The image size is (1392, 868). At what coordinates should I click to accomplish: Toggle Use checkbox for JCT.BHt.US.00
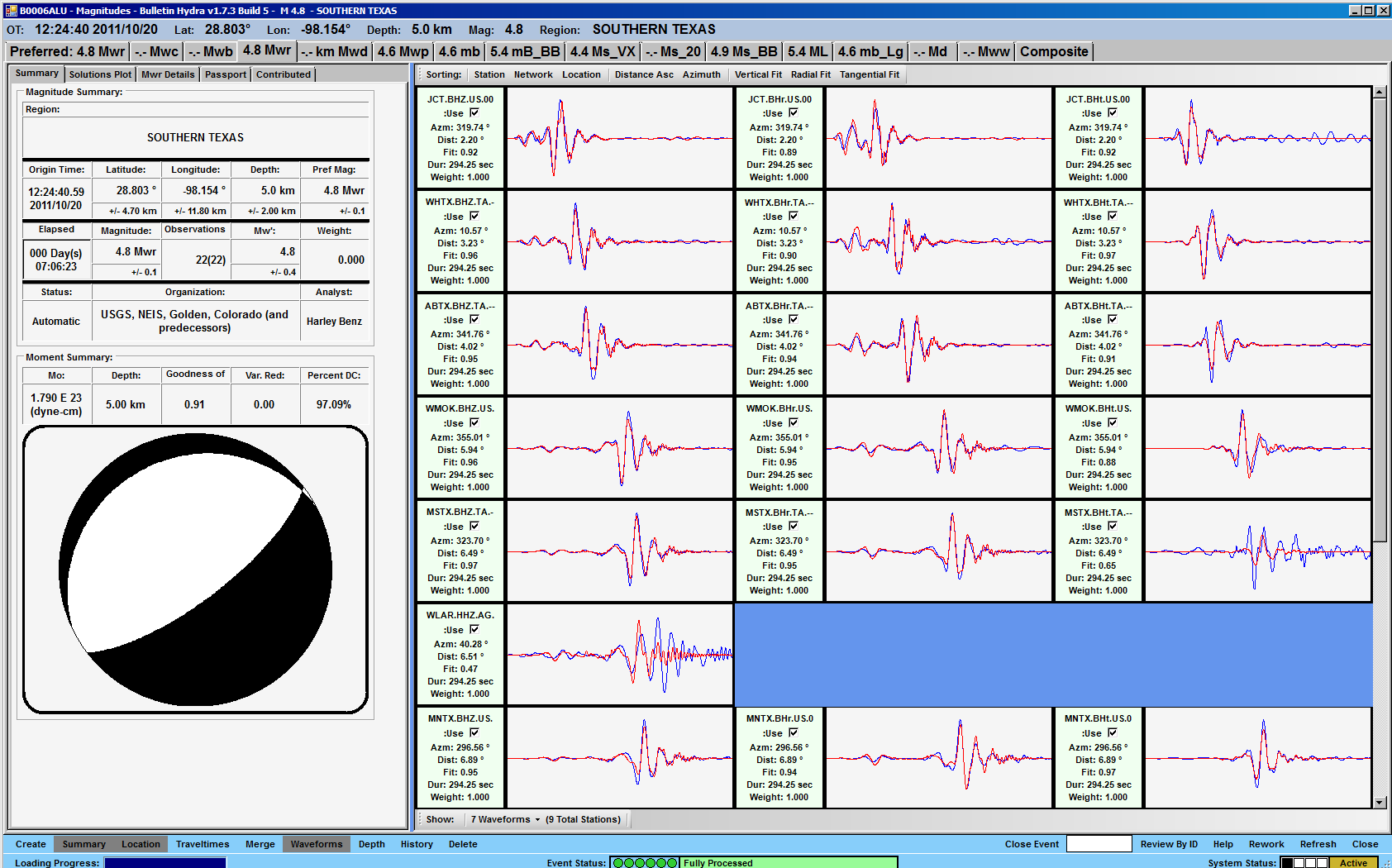click(x=1113, y=112)
